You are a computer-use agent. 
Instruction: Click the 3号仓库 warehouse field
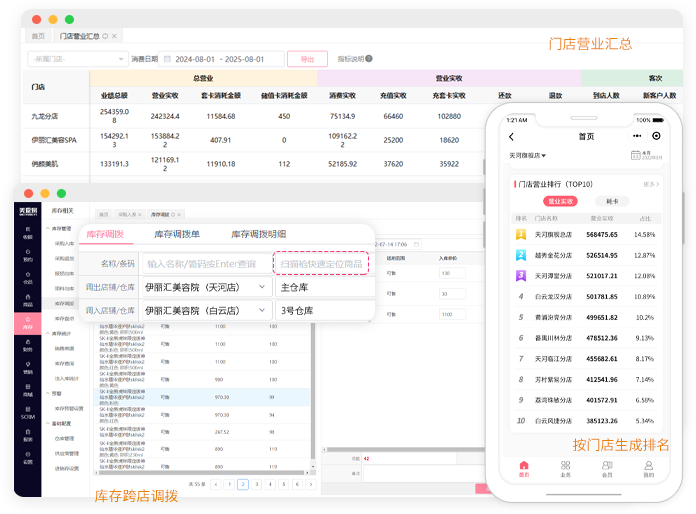(x=325, y=311)
